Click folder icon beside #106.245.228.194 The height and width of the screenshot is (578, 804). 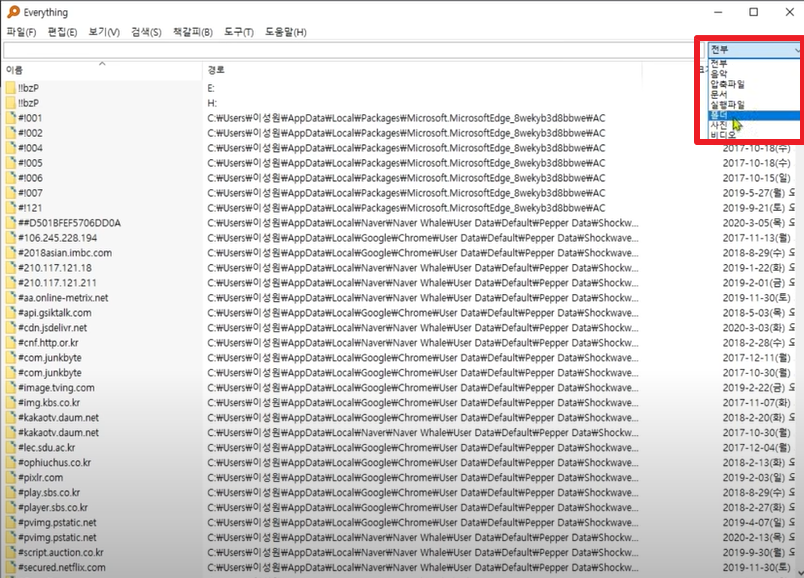pyautogui.click(x=10, y=237)
